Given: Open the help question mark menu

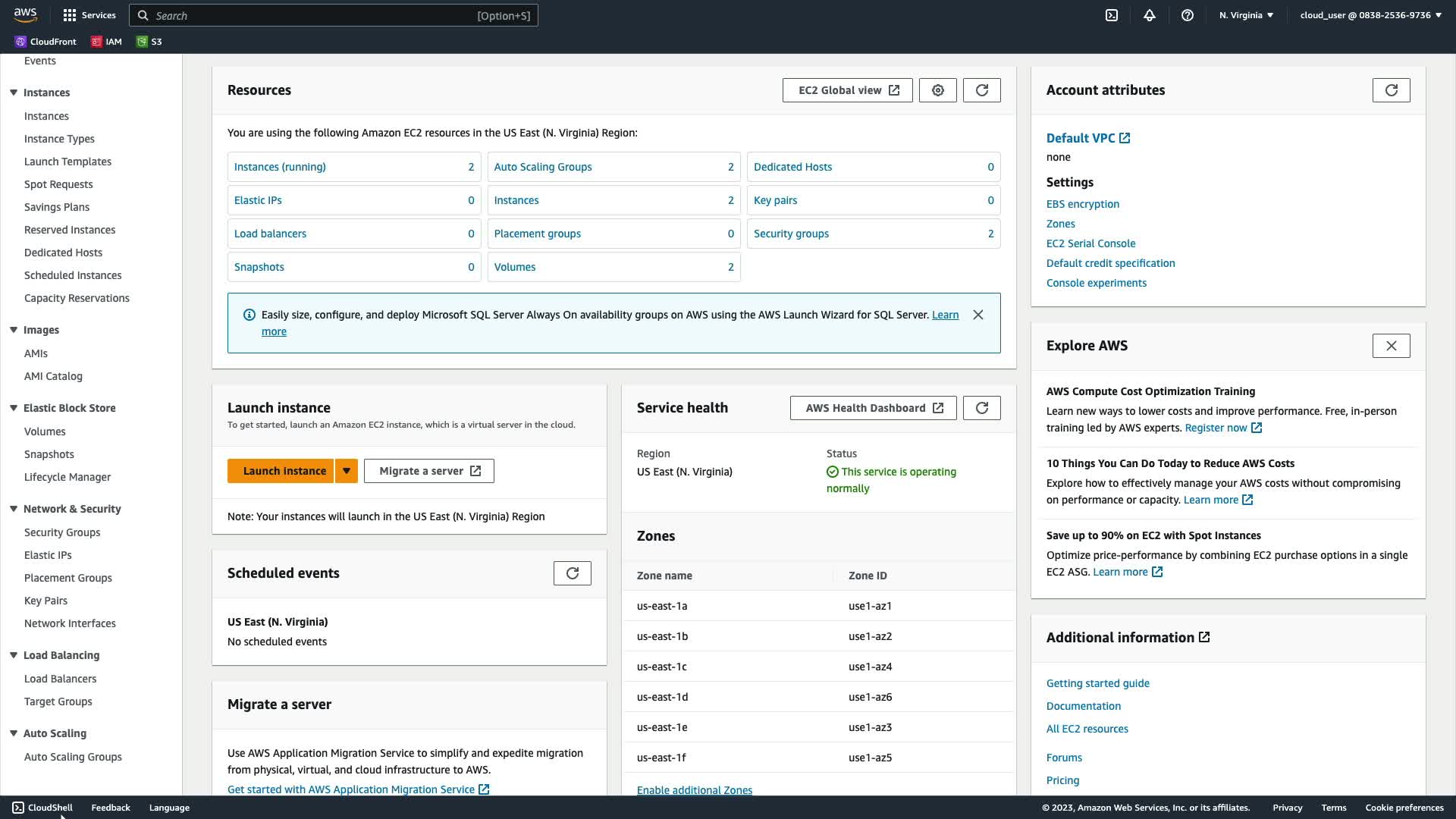Looking at the screenshot, I should pos(1188,15).
